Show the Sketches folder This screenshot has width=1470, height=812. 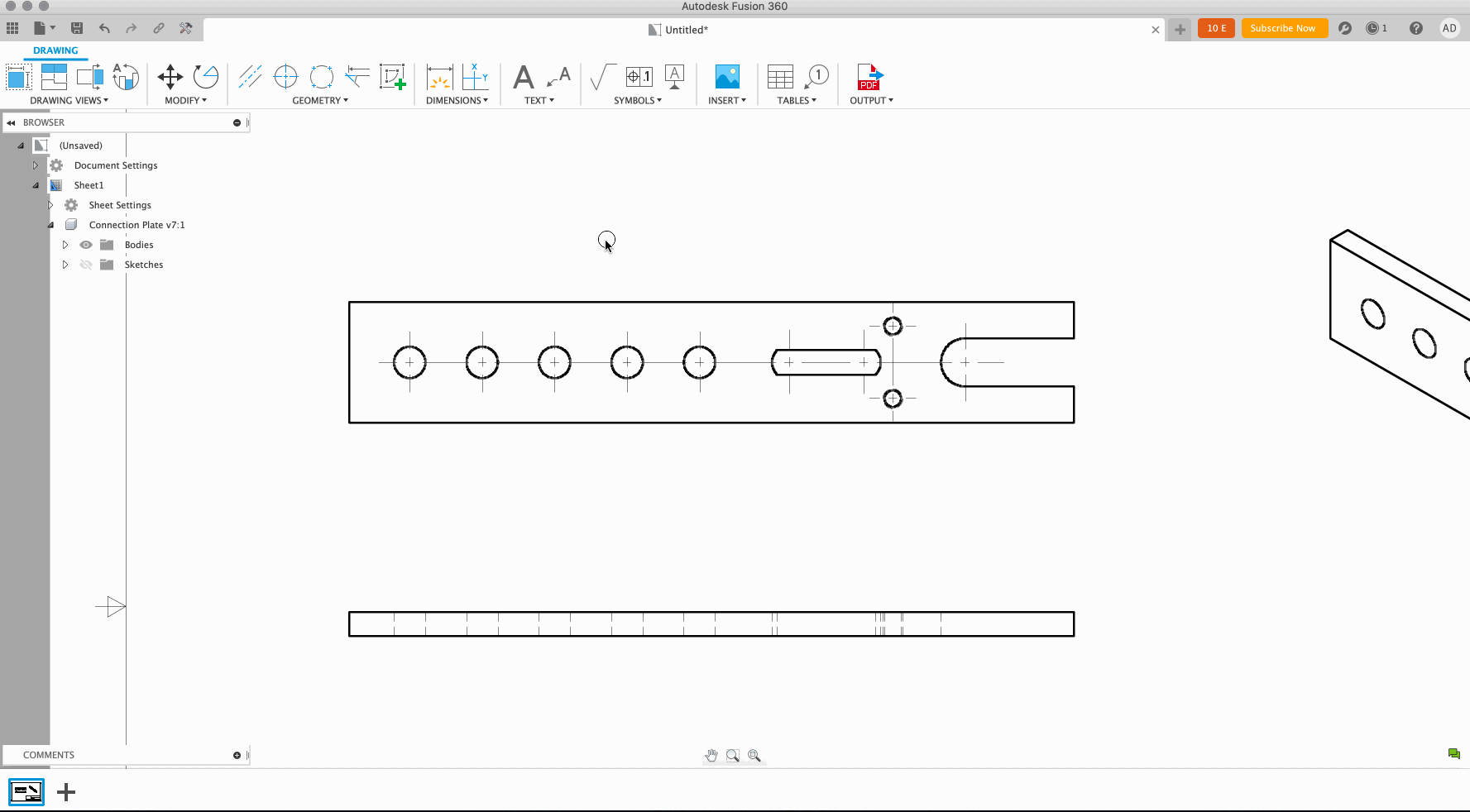pyautogui.click(x=86, y=264)
